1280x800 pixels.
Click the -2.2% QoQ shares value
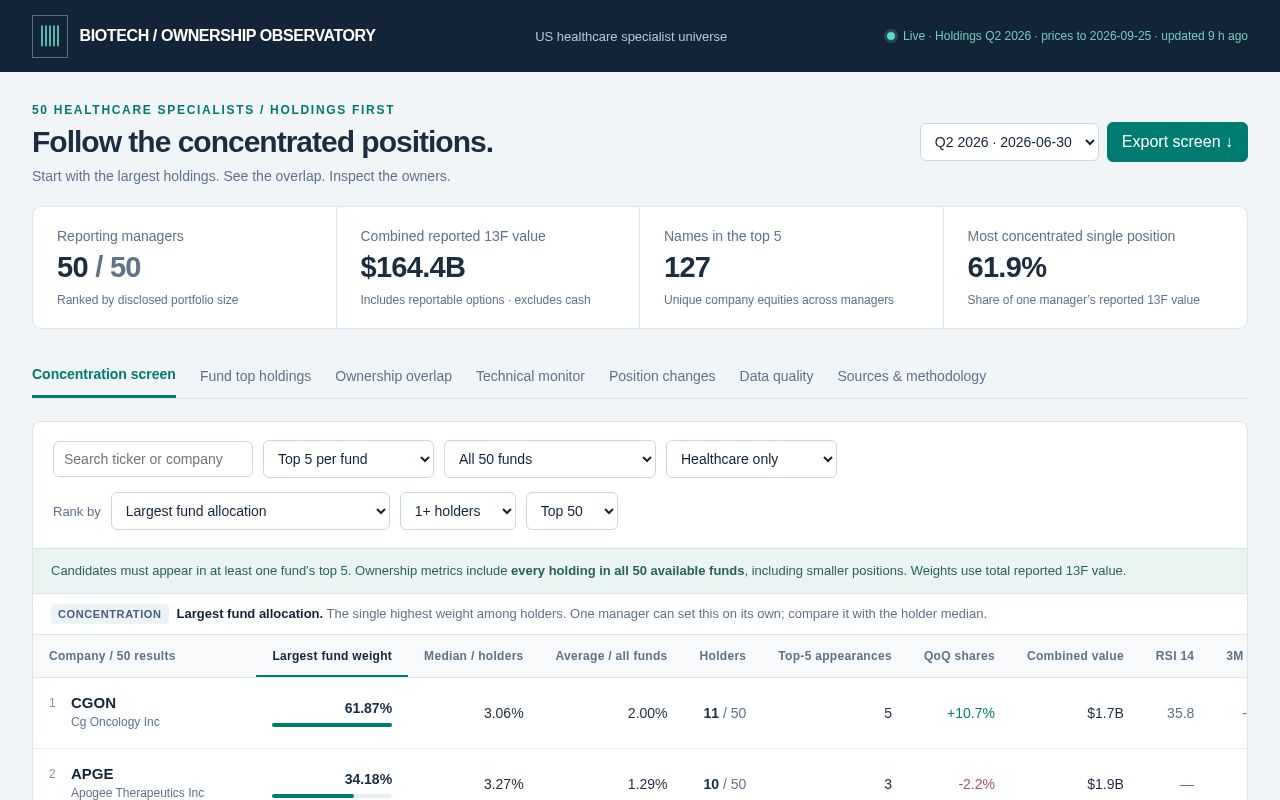pos(977,784)
